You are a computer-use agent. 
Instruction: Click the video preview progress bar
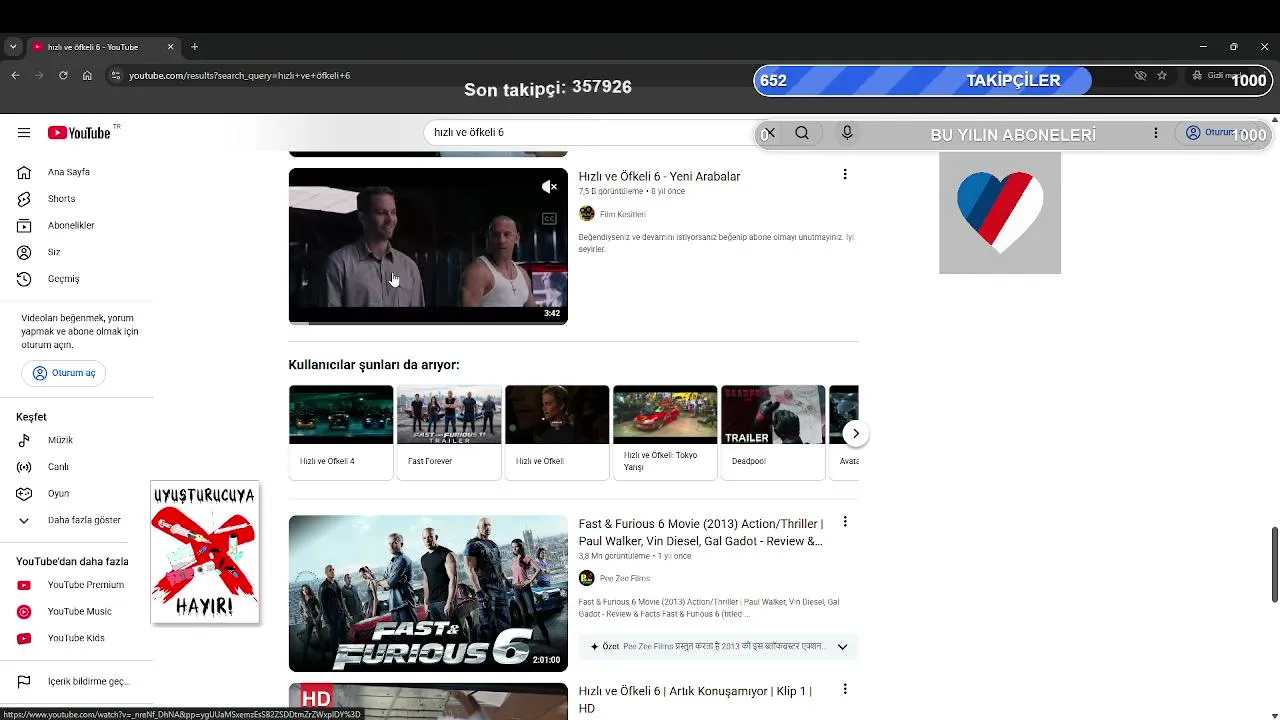[428, 323]
